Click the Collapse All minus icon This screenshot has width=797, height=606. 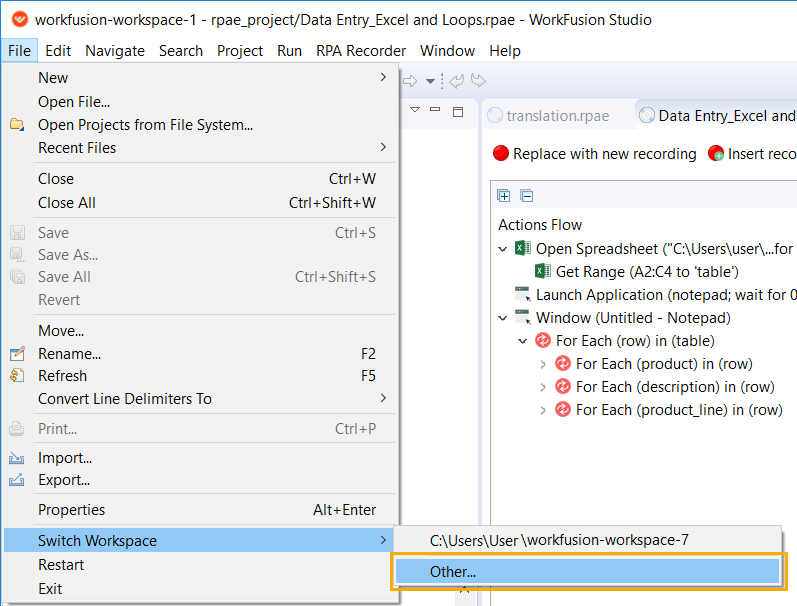(527, 196)
